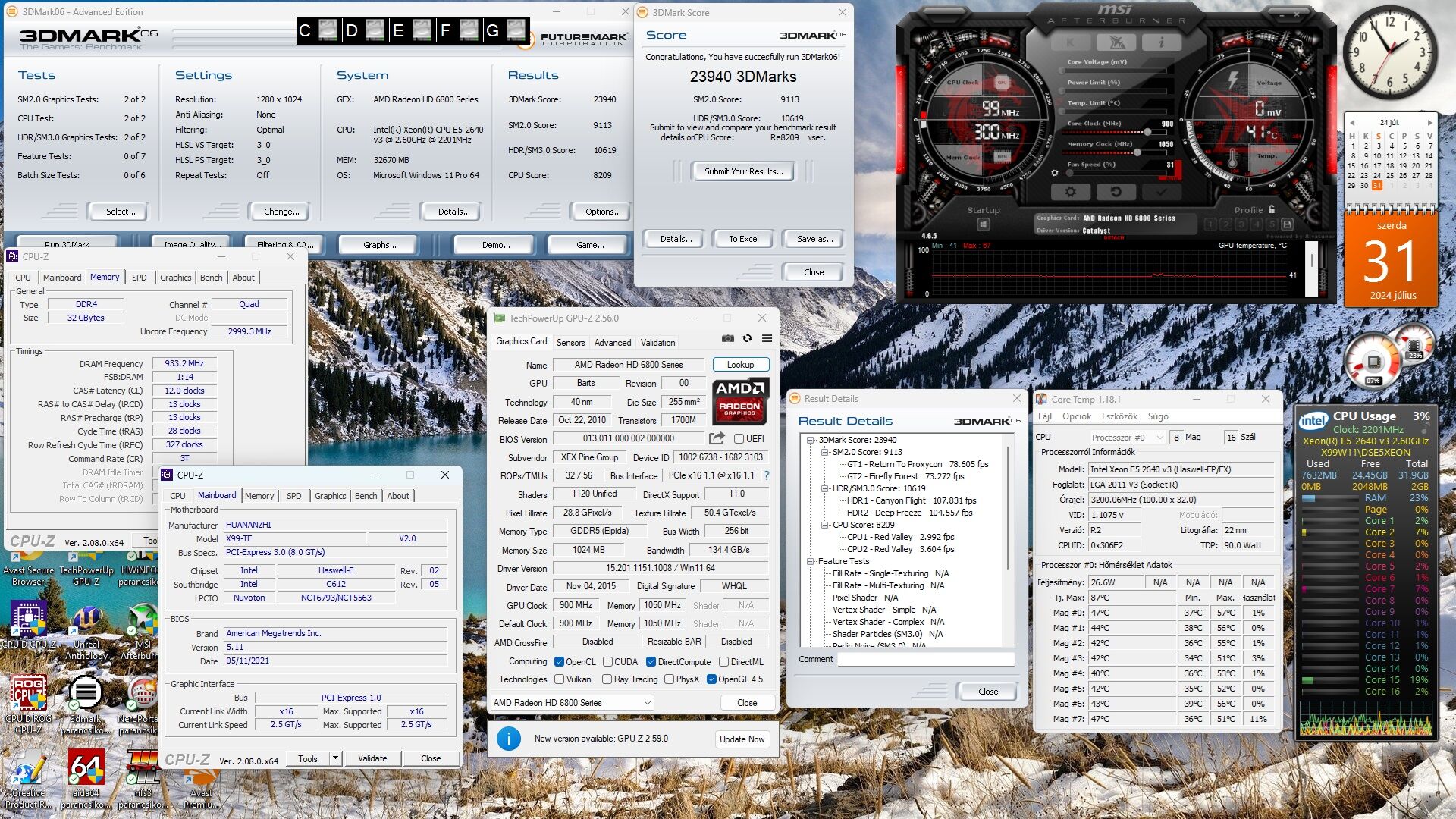
Task: Click the Lookup button in GPU-Z
Action: click(741, 365)
